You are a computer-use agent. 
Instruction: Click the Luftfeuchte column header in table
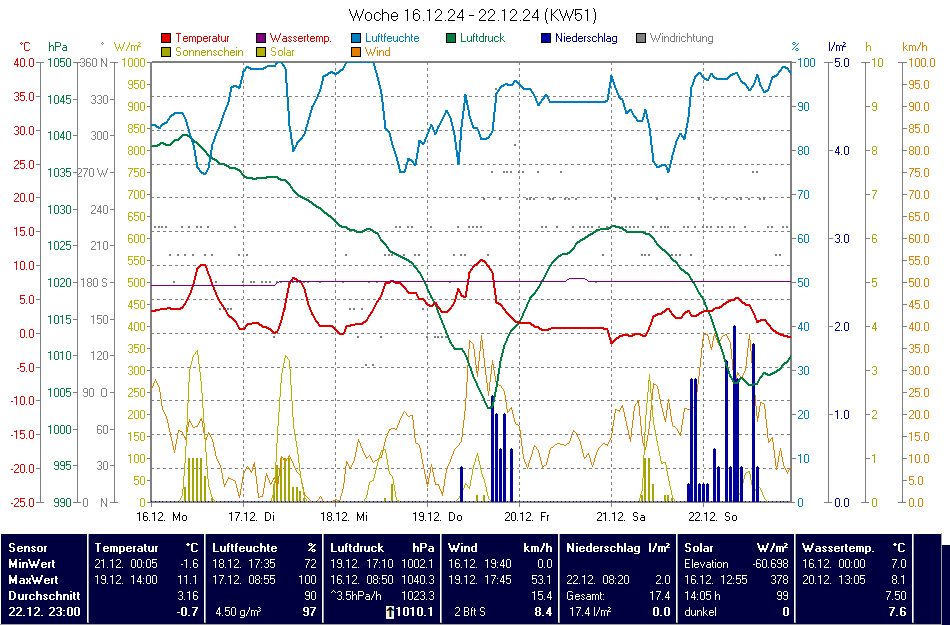point(245,547)
